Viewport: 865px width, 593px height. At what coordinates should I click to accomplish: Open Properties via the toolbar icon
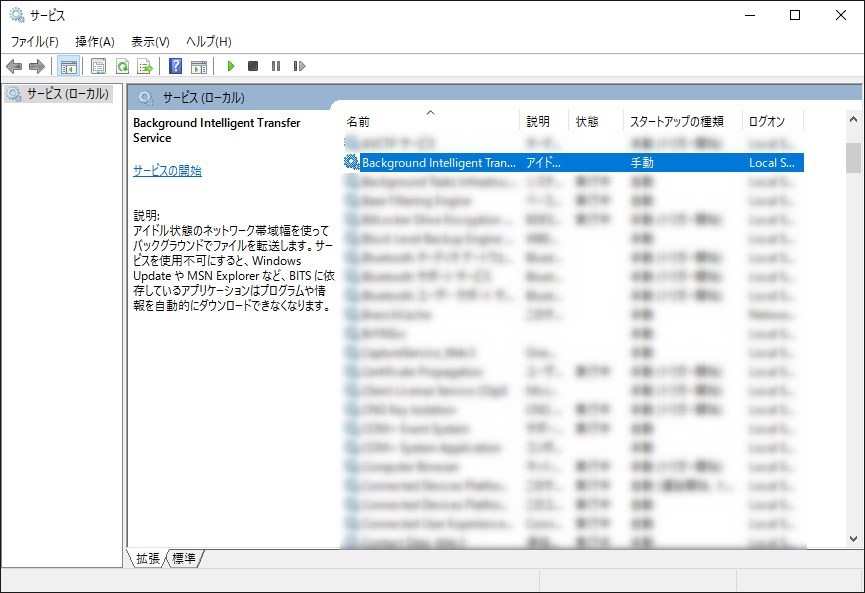click(x=98, y=66)
